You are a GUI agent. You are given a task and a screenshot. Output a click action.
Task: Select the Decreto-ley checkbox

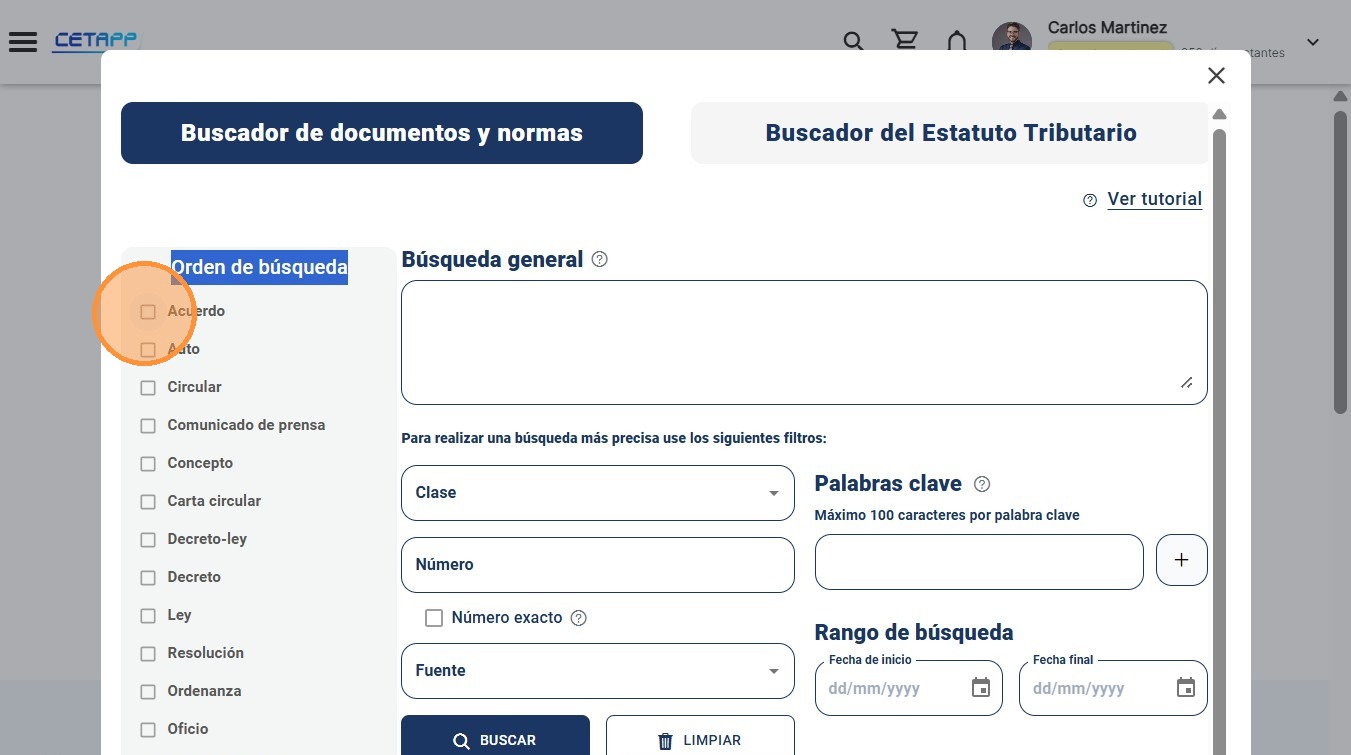[148, 540]
